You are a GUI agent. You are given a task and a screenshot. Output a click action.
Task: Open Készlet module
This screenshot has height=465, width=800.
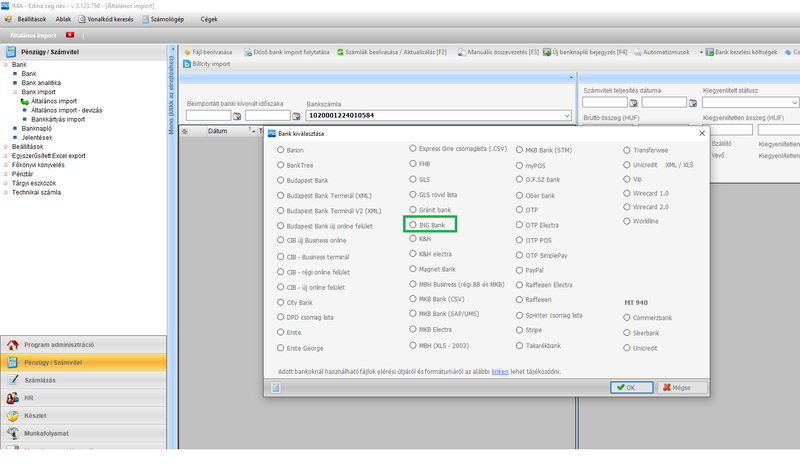tap(83, 416)
